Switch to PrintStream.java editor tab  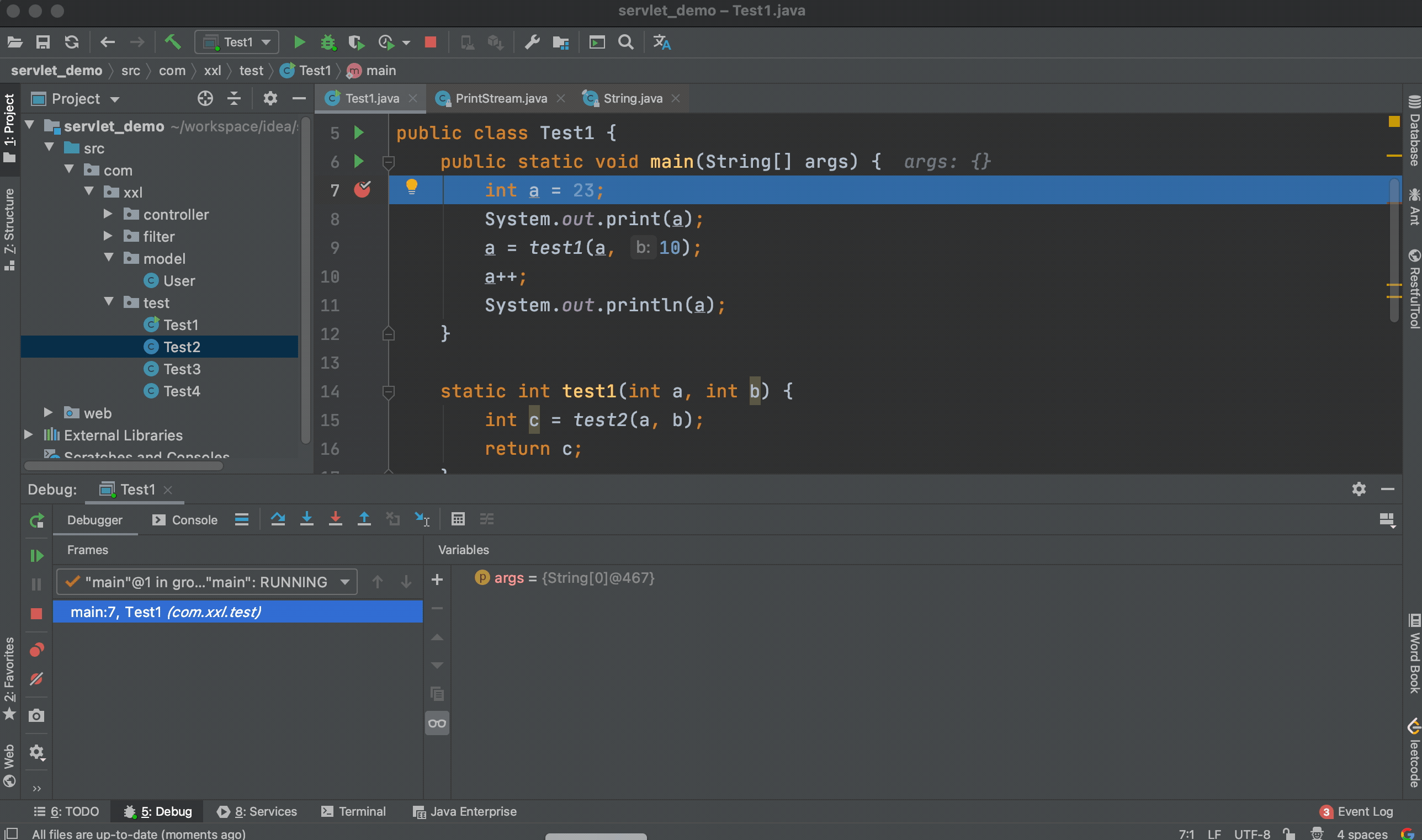coord(501,98)
